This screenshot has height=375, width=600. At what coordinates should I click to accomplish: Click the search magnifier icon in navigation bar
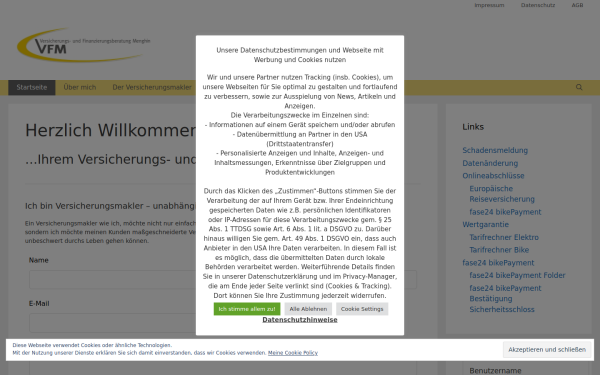point(579,87)
